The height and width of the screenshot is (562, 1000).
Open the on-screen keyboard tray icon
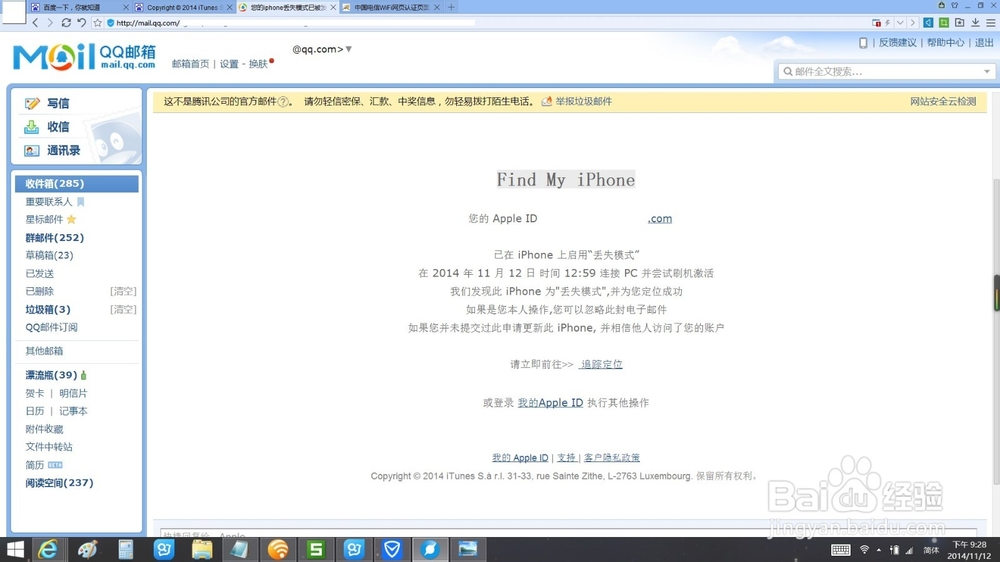[840, 550]
